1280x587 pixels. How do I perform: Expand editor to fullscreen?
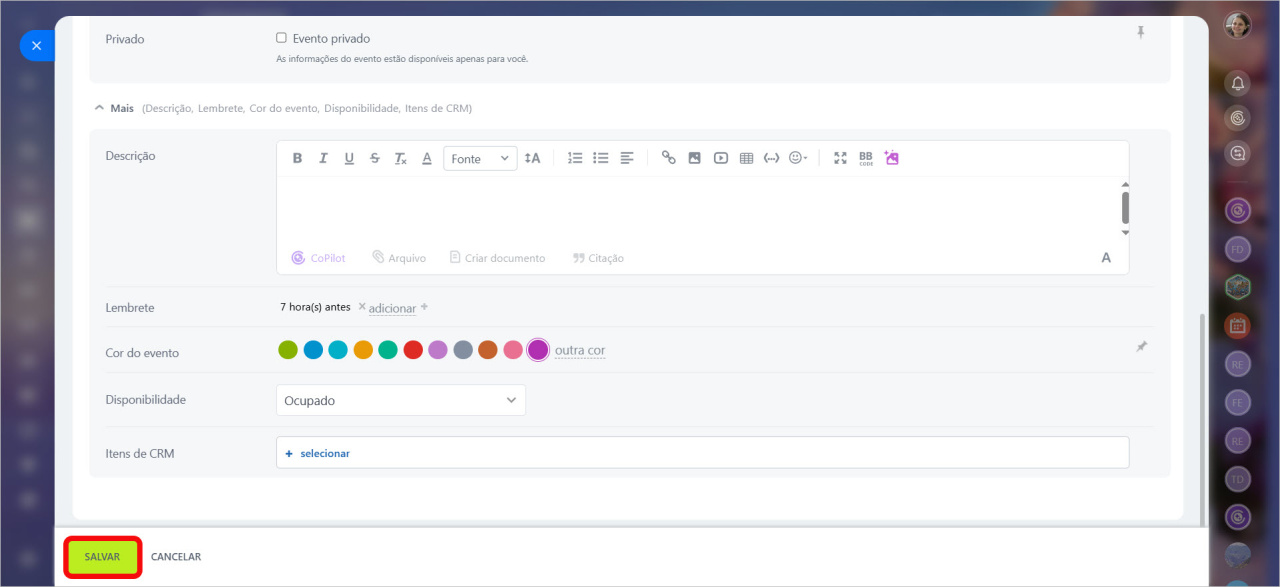click(x=840, y=158)
